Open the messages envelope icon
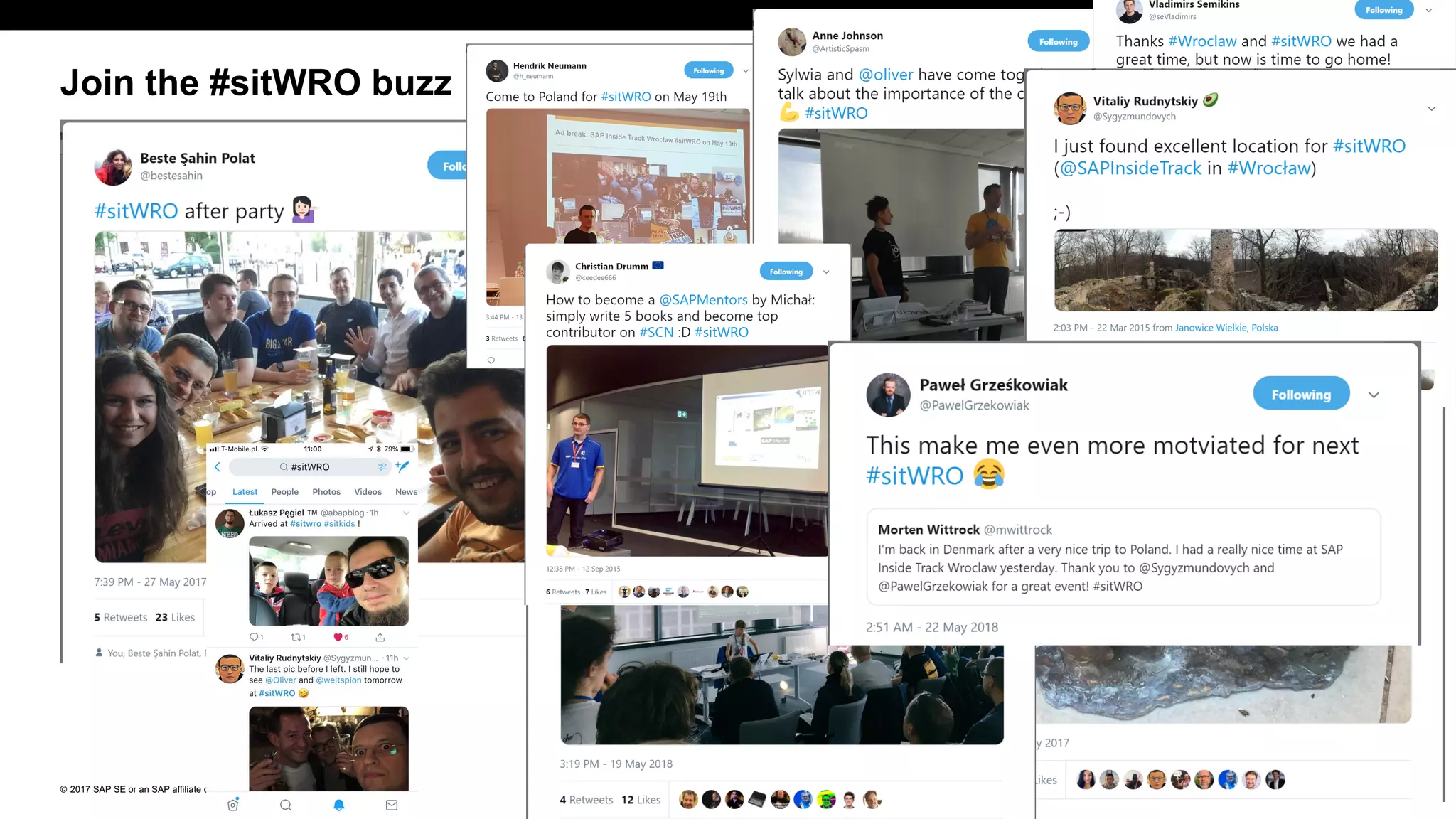 [x=392, y=805]
